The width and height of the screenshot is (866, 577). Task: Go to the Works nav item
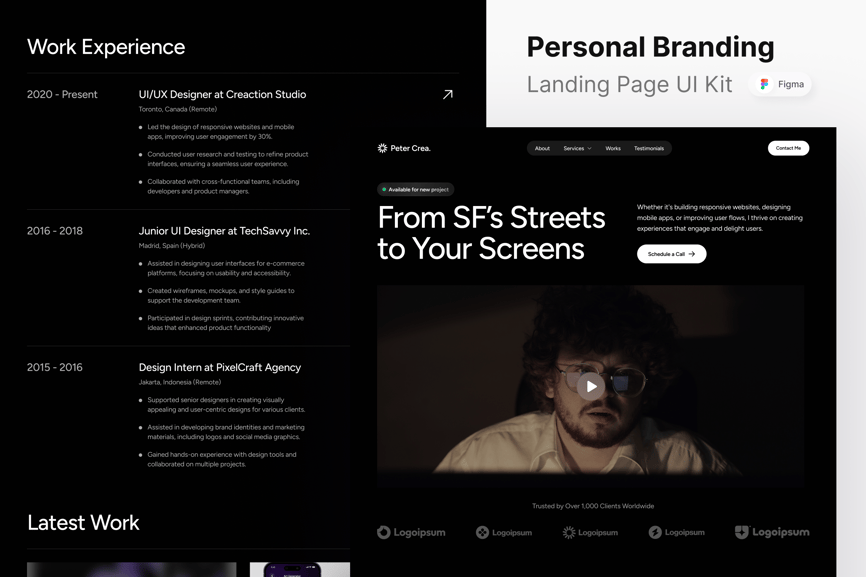612,148
